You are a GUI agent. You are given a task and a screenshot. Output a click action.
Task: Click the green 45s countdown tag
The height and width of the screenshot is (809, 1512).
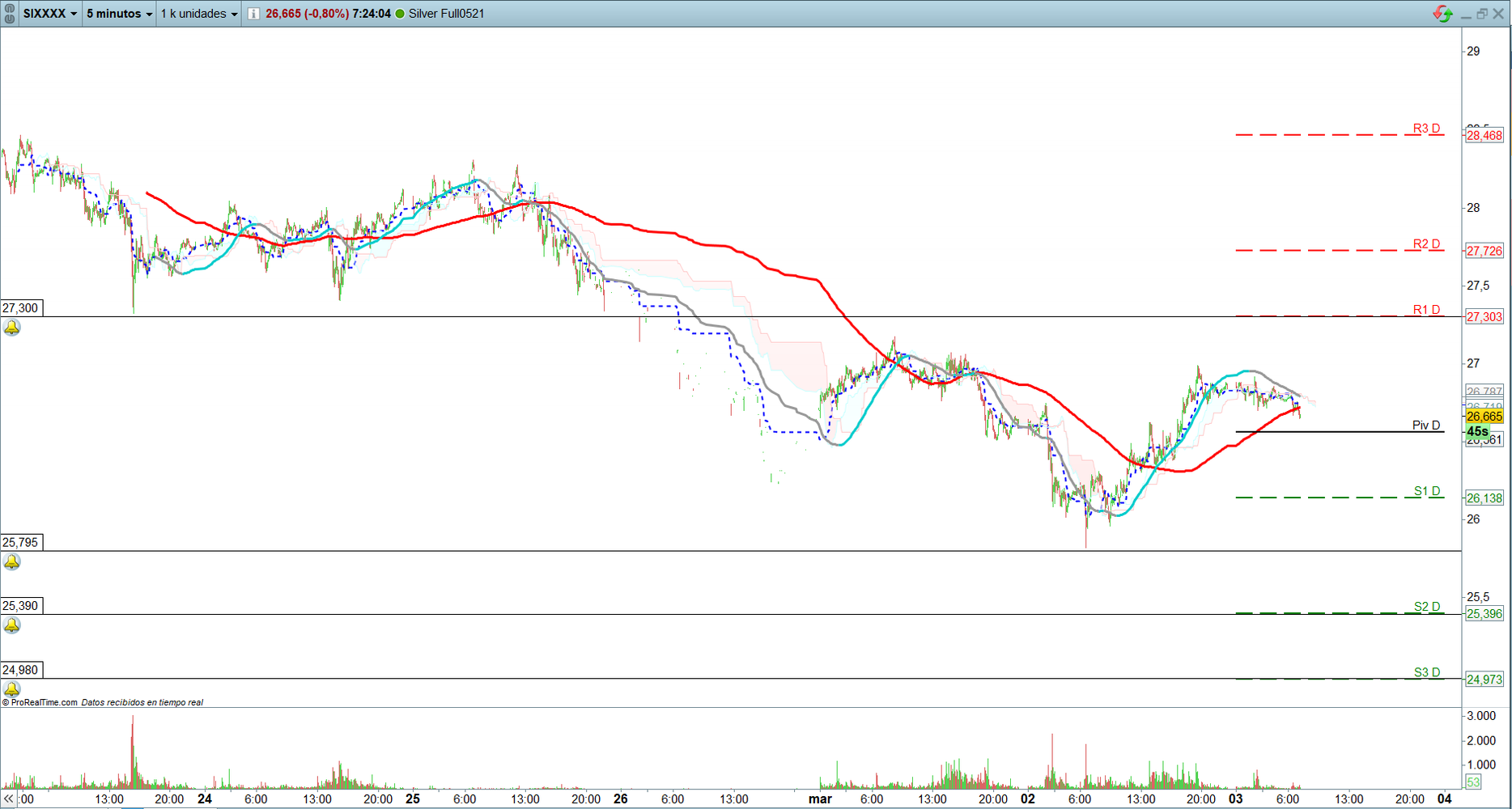[1478, 432]
